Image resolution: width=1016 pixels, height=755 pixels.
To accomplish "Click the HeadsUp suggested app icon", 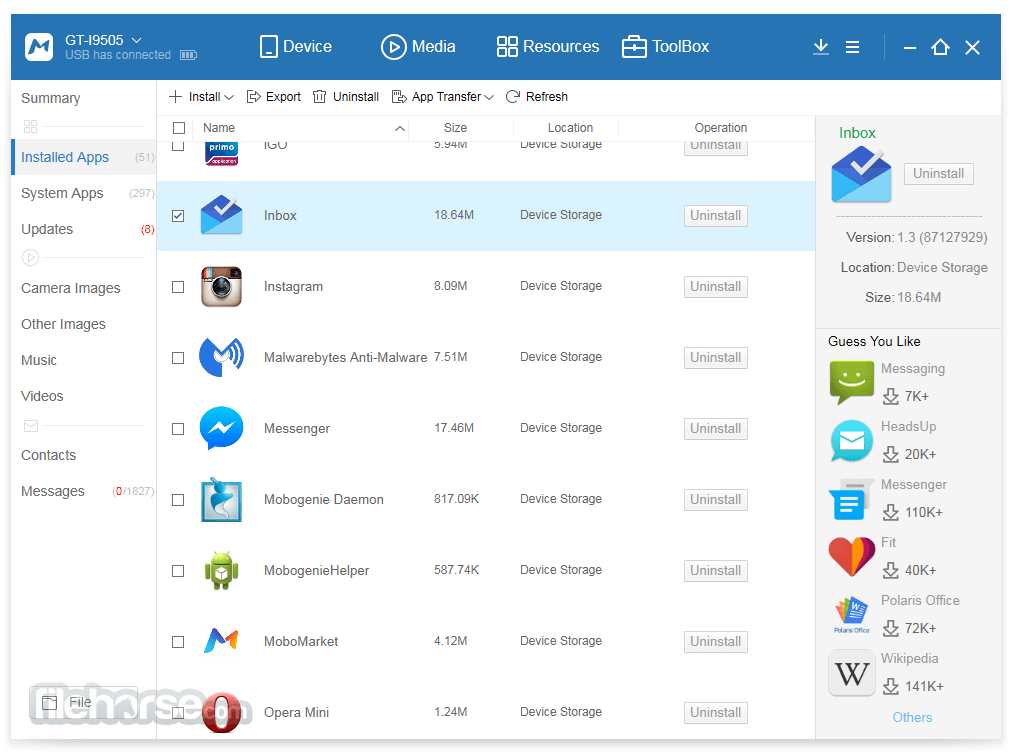I will pyautogui.click(x=851, y=441).
